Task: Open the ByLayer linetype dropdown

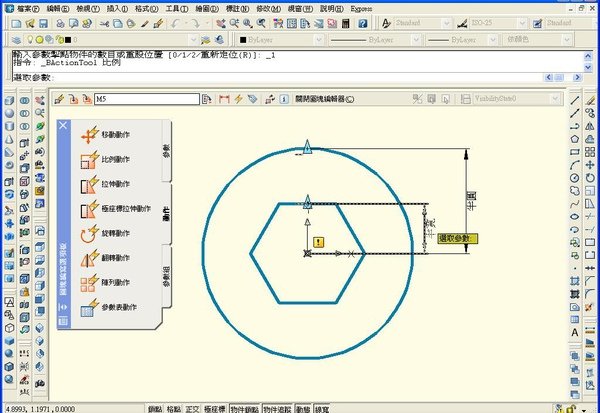Action: coord(416,40)
